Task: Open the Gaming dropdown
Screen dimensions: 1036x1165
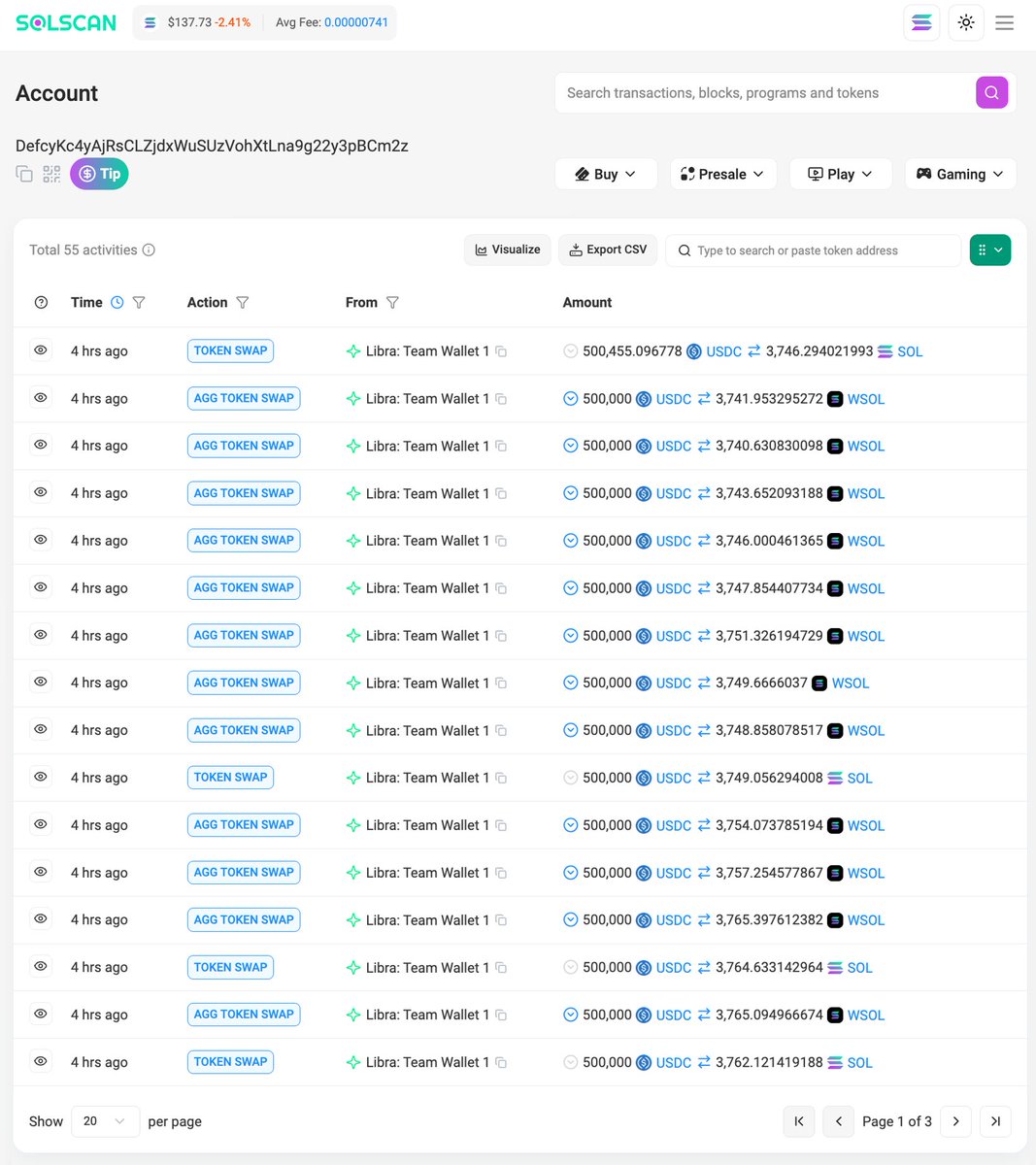Action: [x=960, y=174]
